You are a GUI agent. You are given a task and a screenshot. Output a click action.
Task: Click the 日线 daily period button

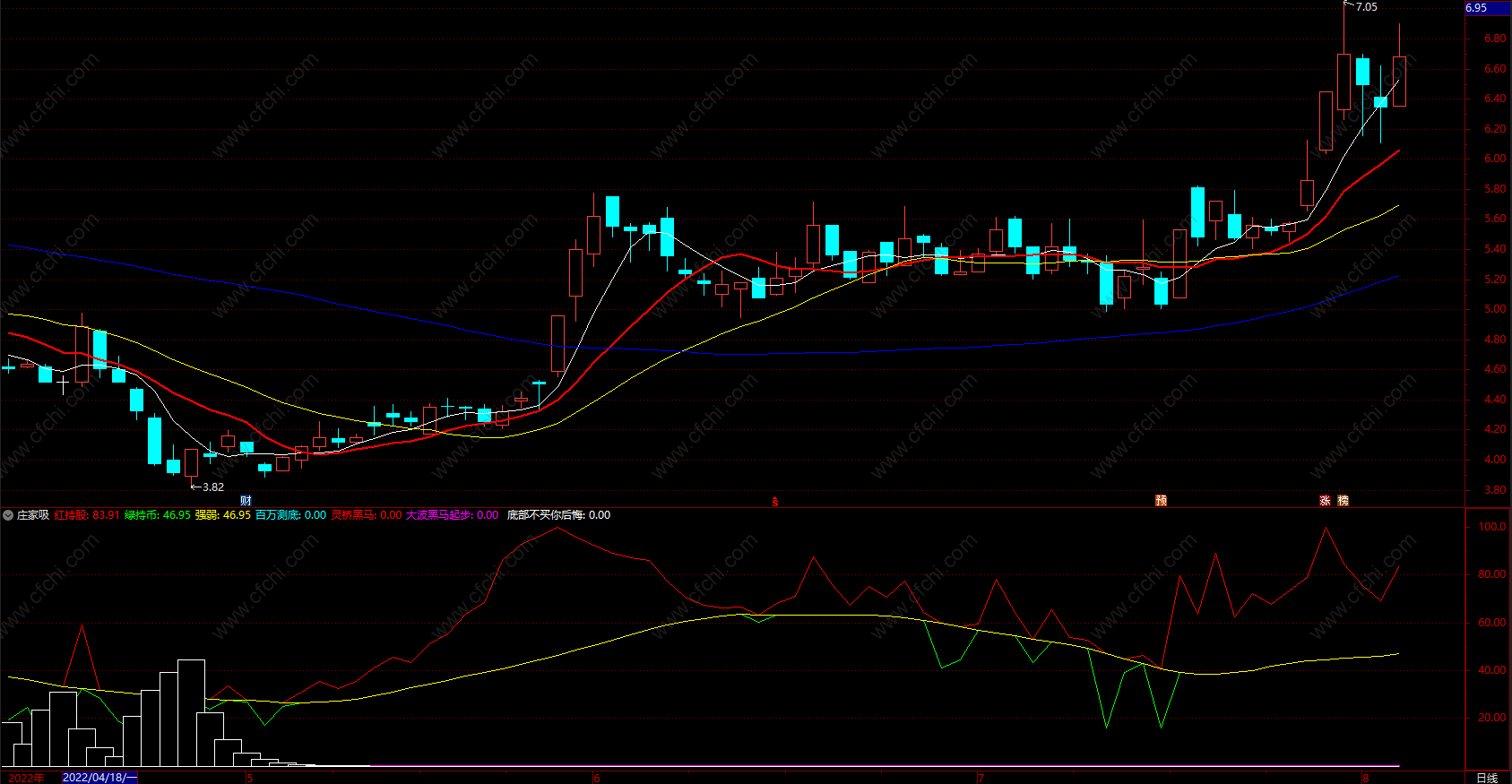tap(1487, 778)
